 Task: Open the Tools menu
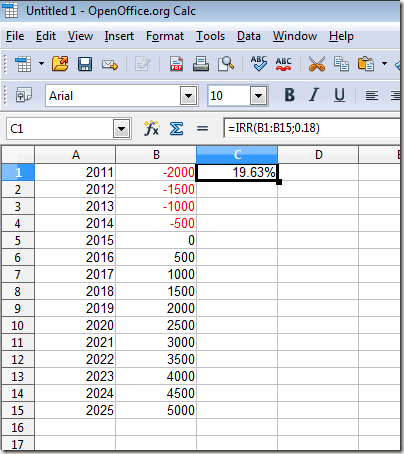point(210,36)
